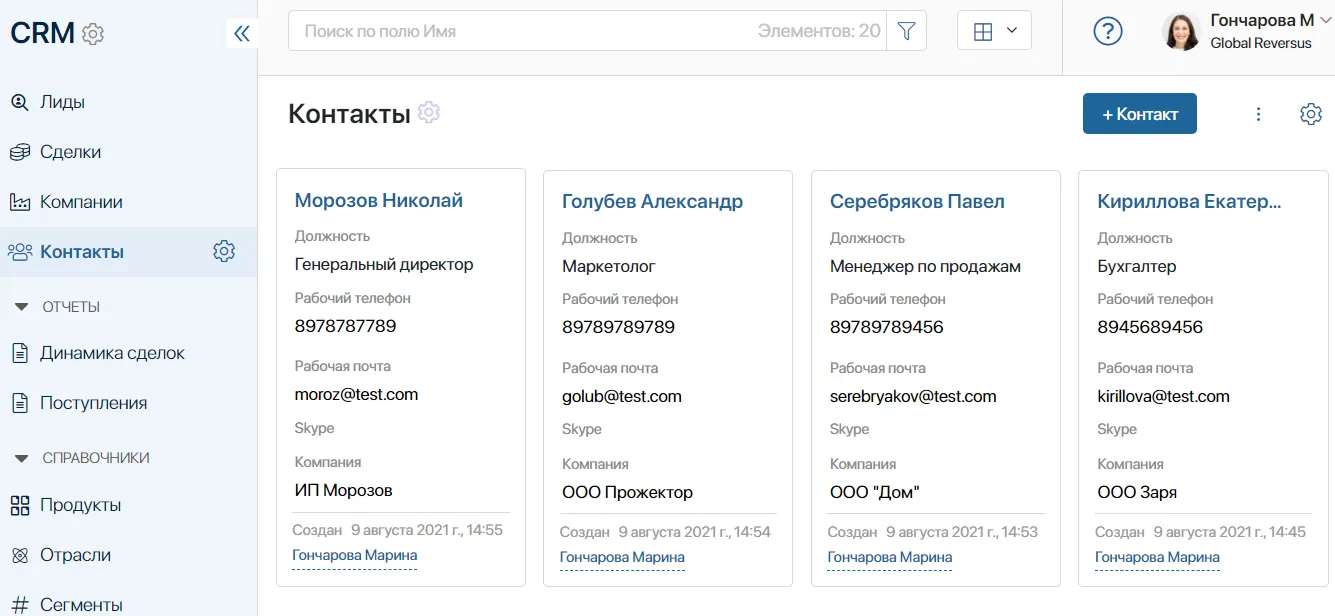Open the filter icon in the search bar

click(x=906, y=30)
